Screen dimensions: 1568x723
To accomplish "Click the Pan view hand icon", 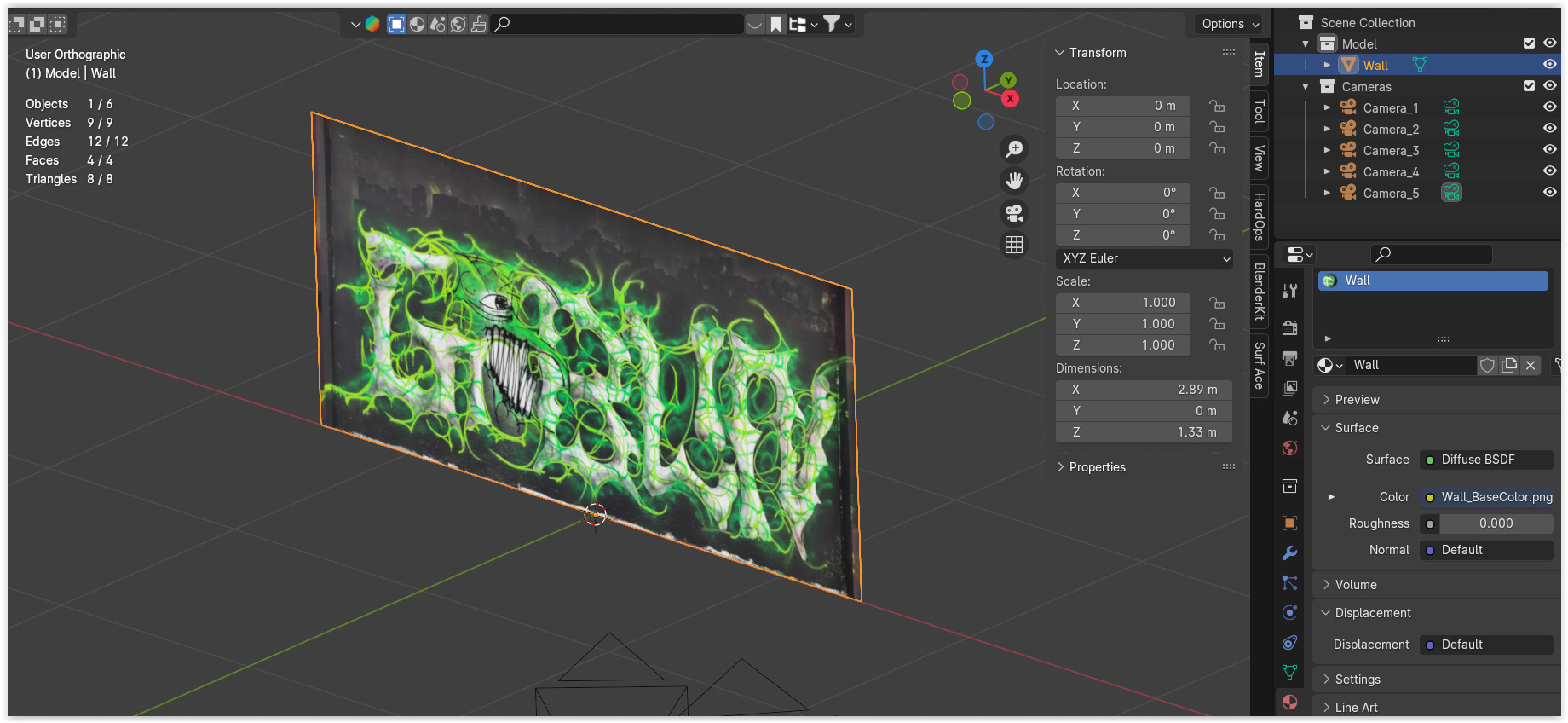I will [1014, 181].
